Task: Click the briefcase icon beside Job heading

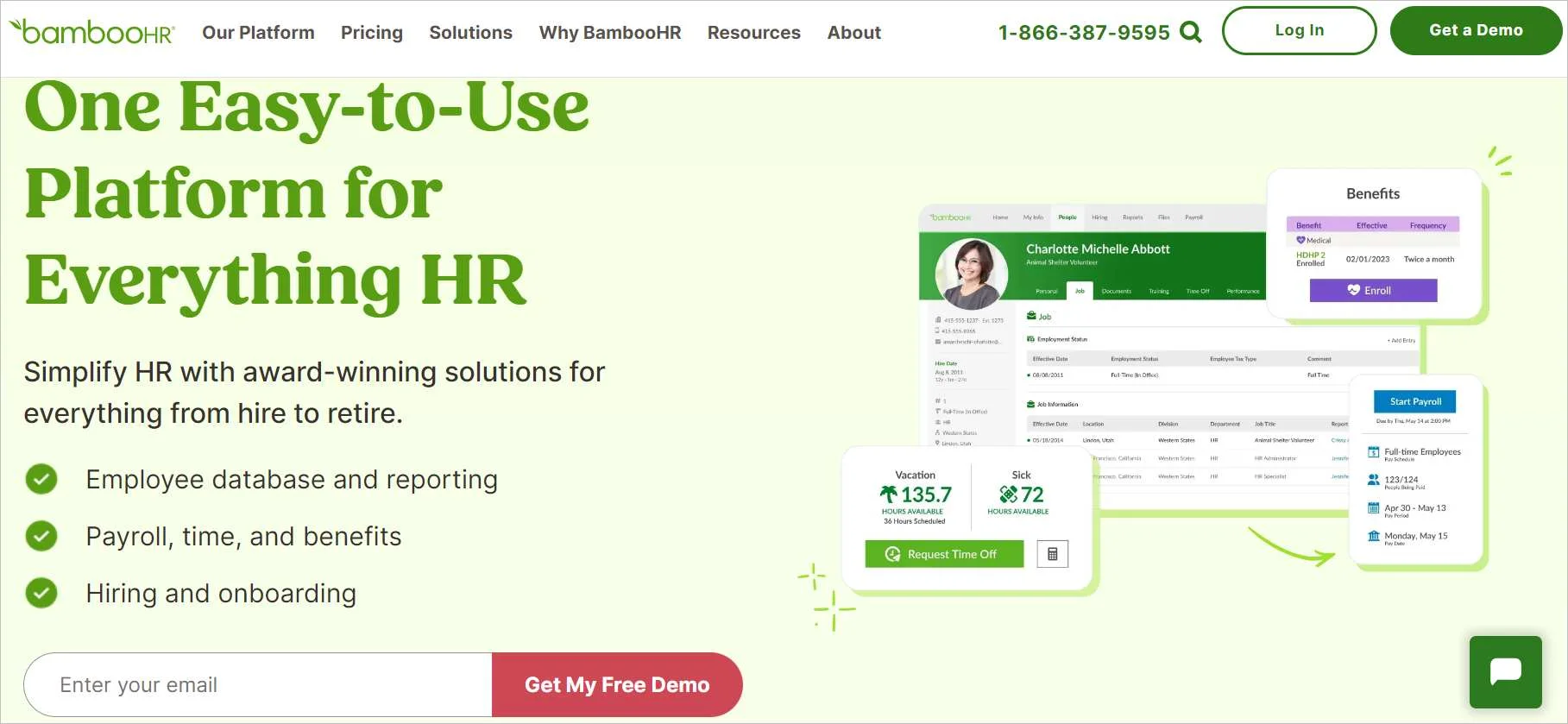Action: coord(1031,316)
